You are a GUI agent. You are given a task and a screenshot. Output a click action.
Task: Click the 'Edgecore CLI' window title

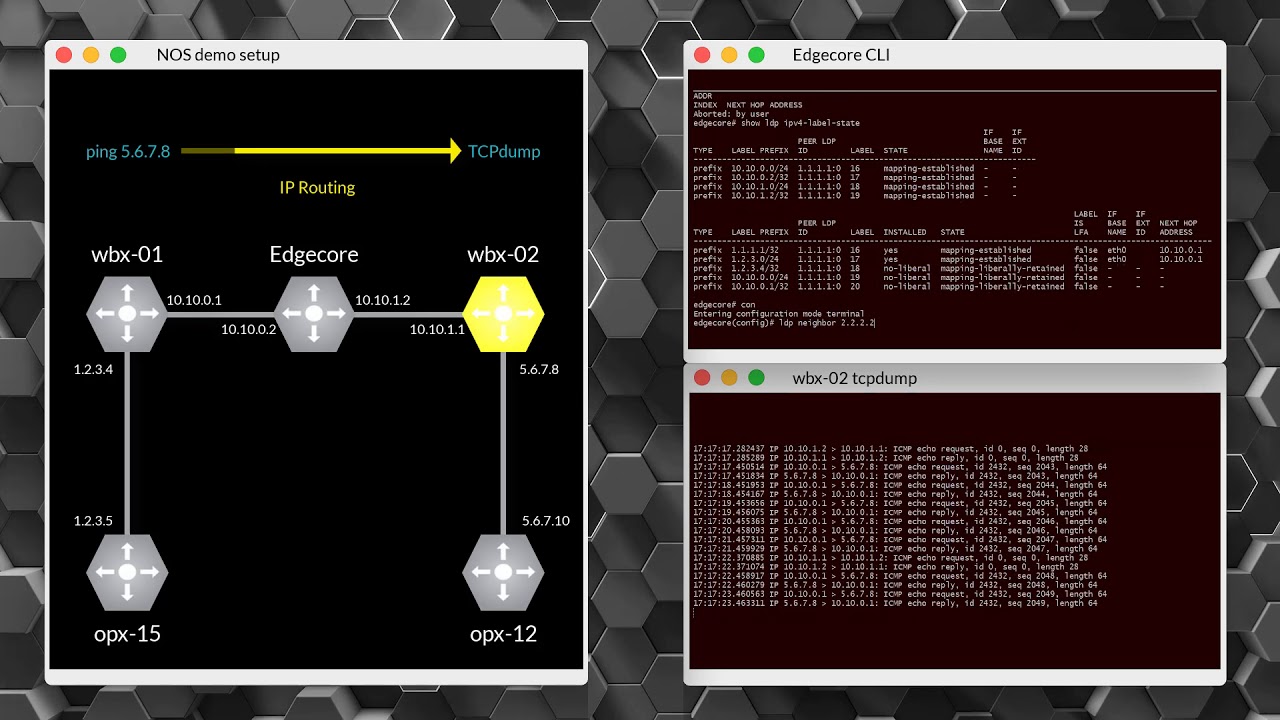point(841,55)
